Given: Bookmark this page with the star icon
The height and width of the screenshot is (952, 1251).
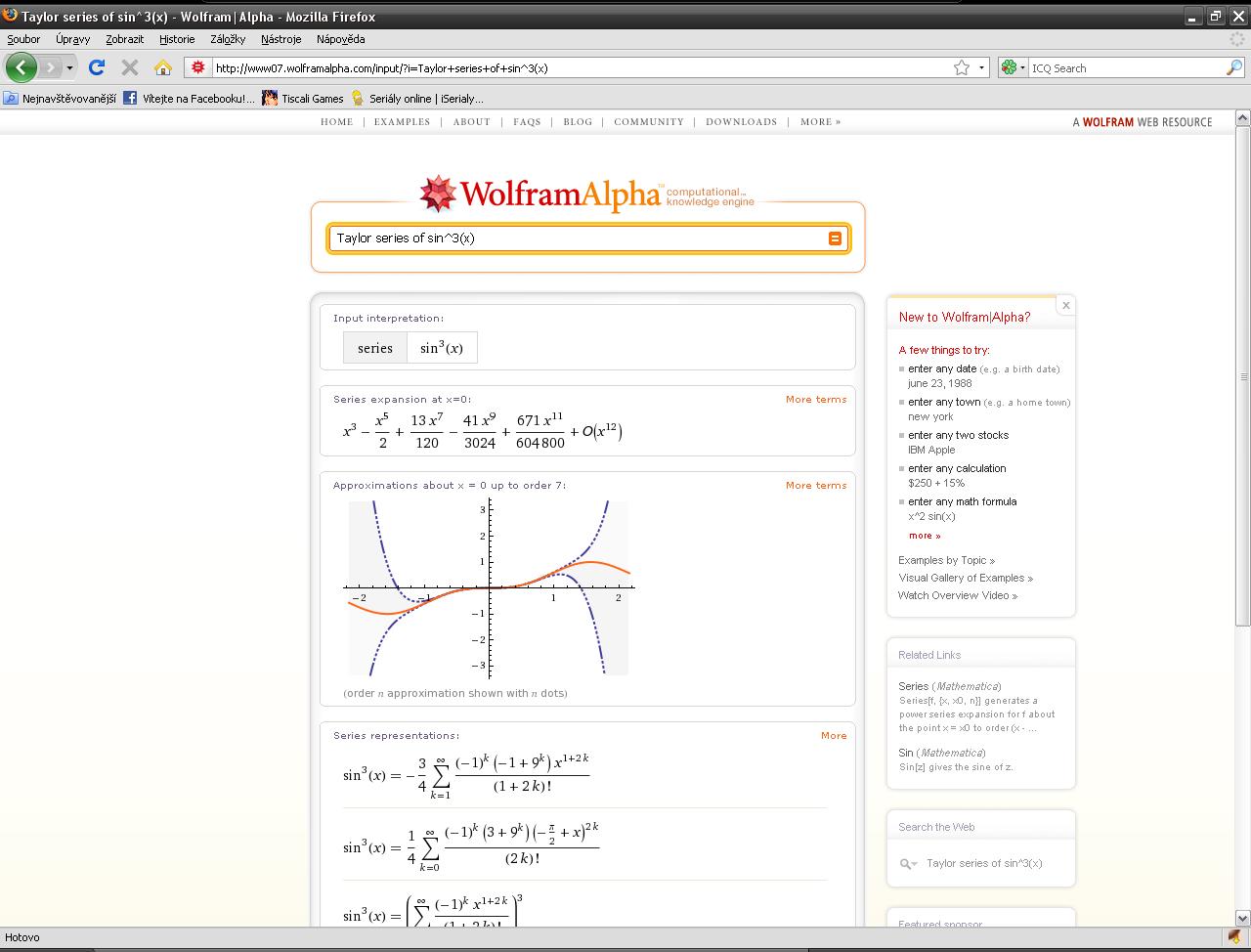Looking at the screenshot, I should (962, 67).
